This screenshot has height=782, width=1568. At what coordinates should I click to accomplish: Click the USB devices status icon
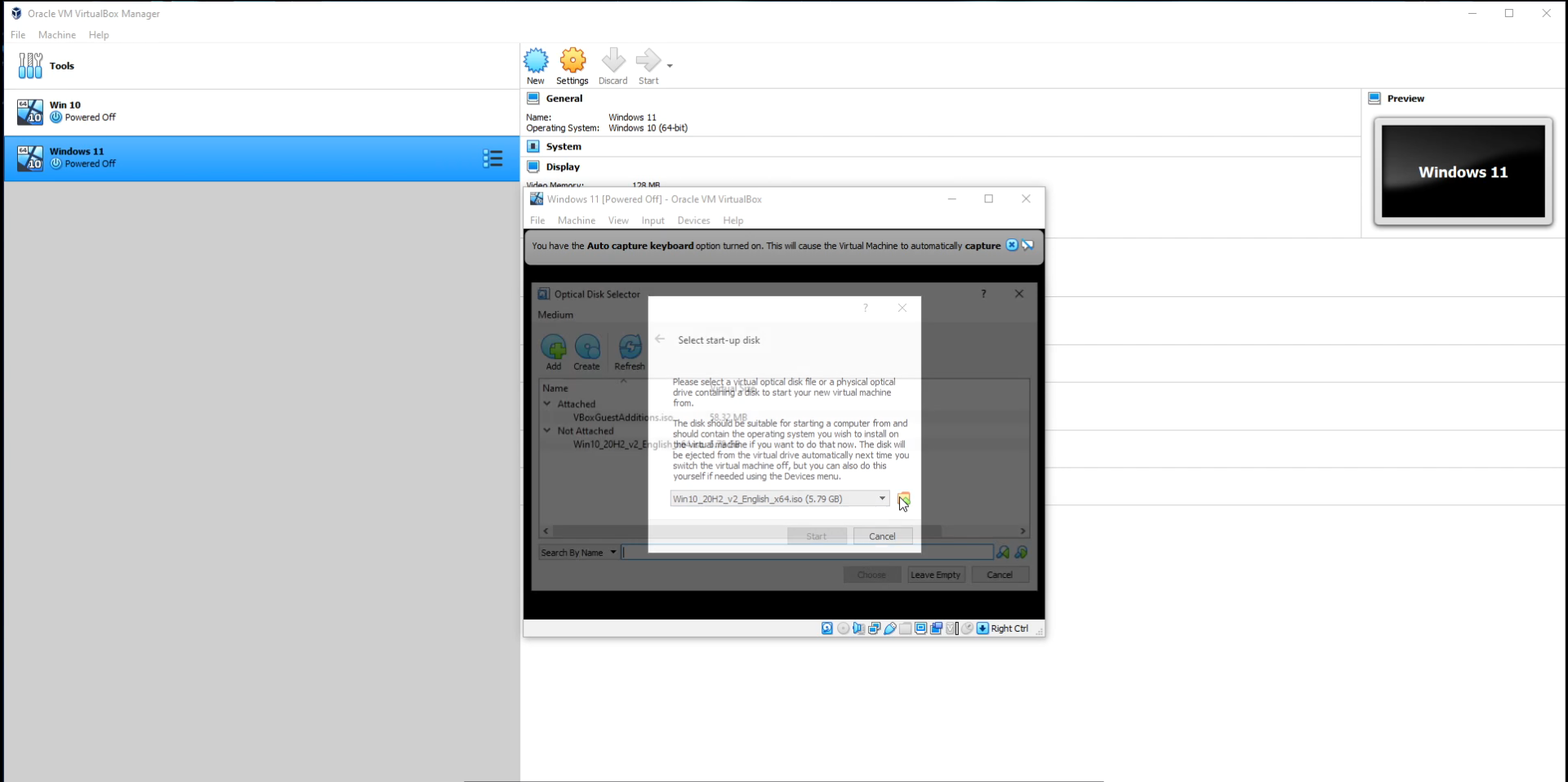click(890, 629)
